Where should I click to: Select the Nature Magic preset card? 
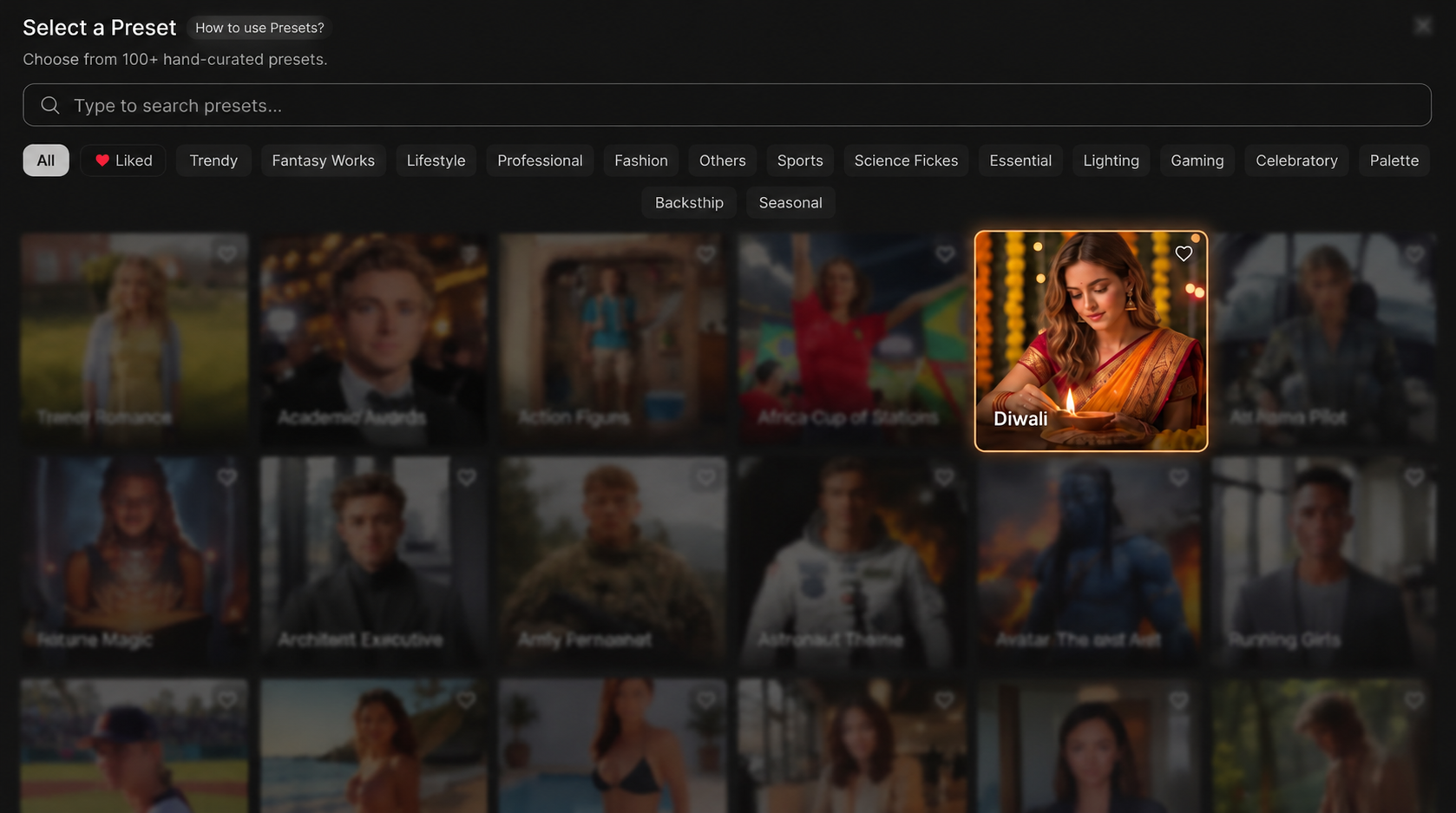pyautogui.click(x=134, y=562)
